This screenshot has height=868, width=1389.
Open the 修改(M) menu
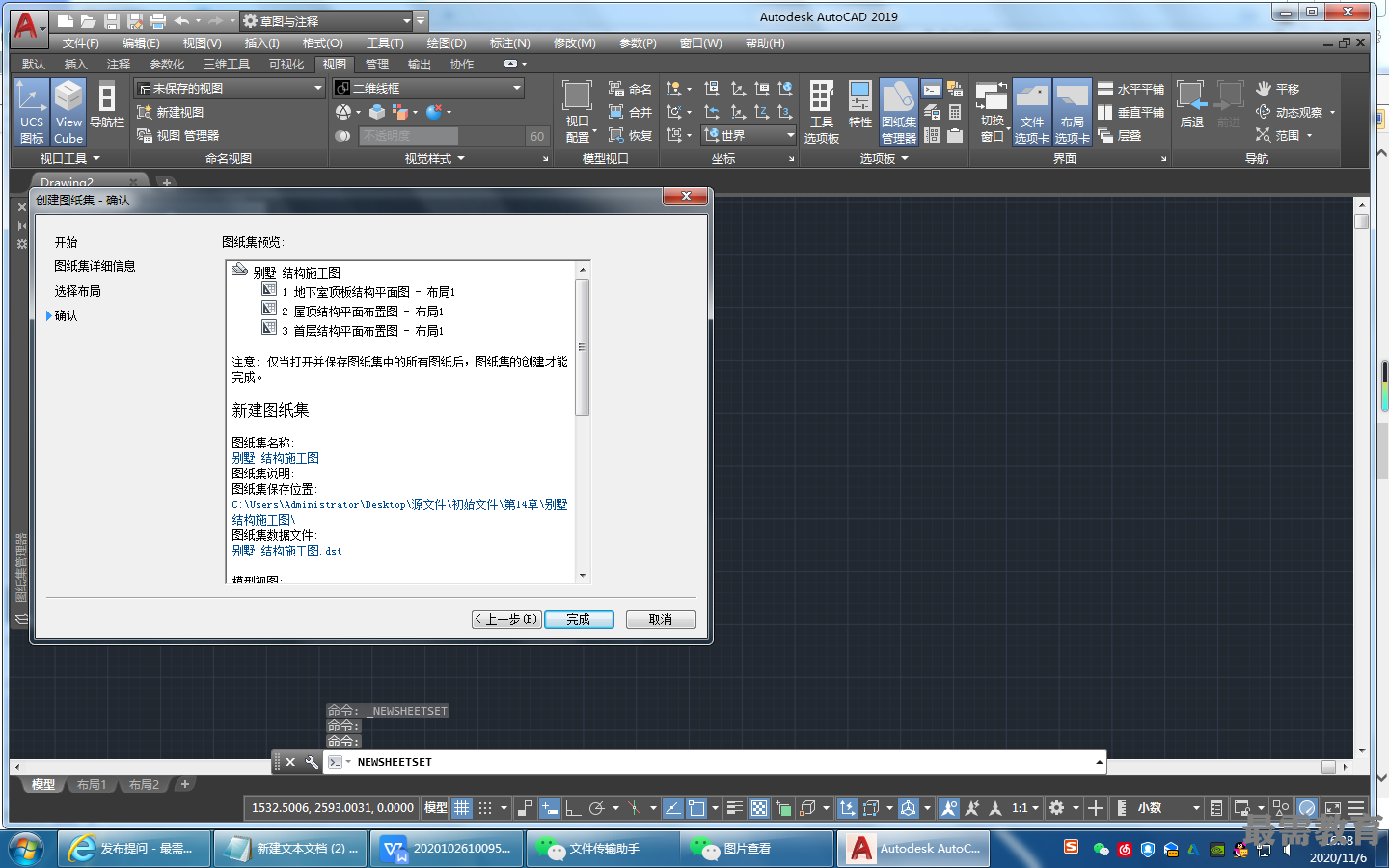(574, 43)
